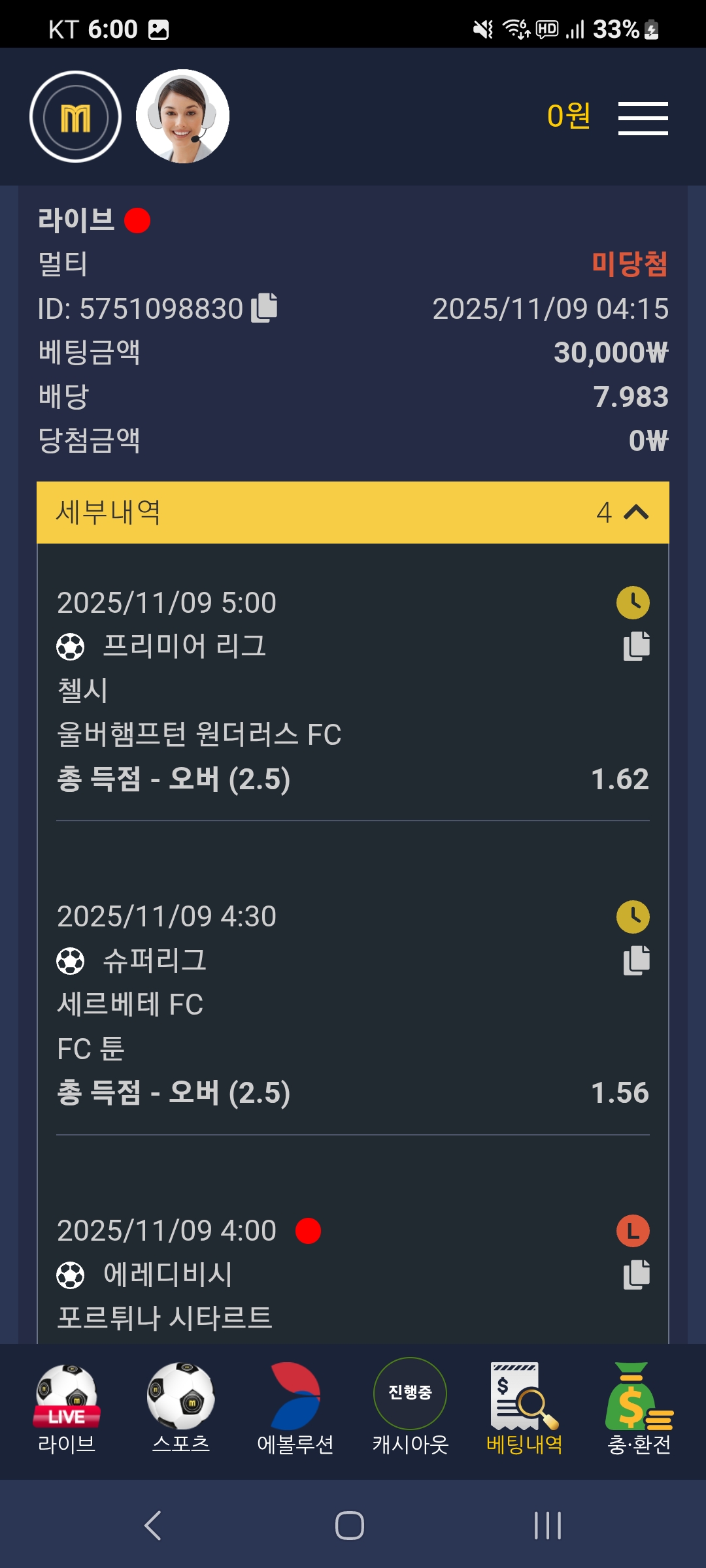Open the 충·환전 deposit and withdrawal tab
706x1568 pixels.
[x=639, y=1409]
